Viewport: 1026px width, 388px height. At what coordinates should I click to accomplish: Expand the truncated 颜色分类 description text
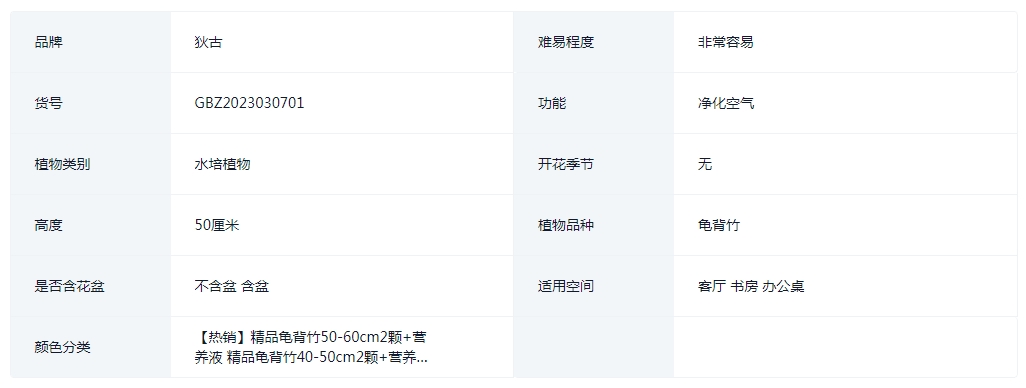[x=311, y=347]
